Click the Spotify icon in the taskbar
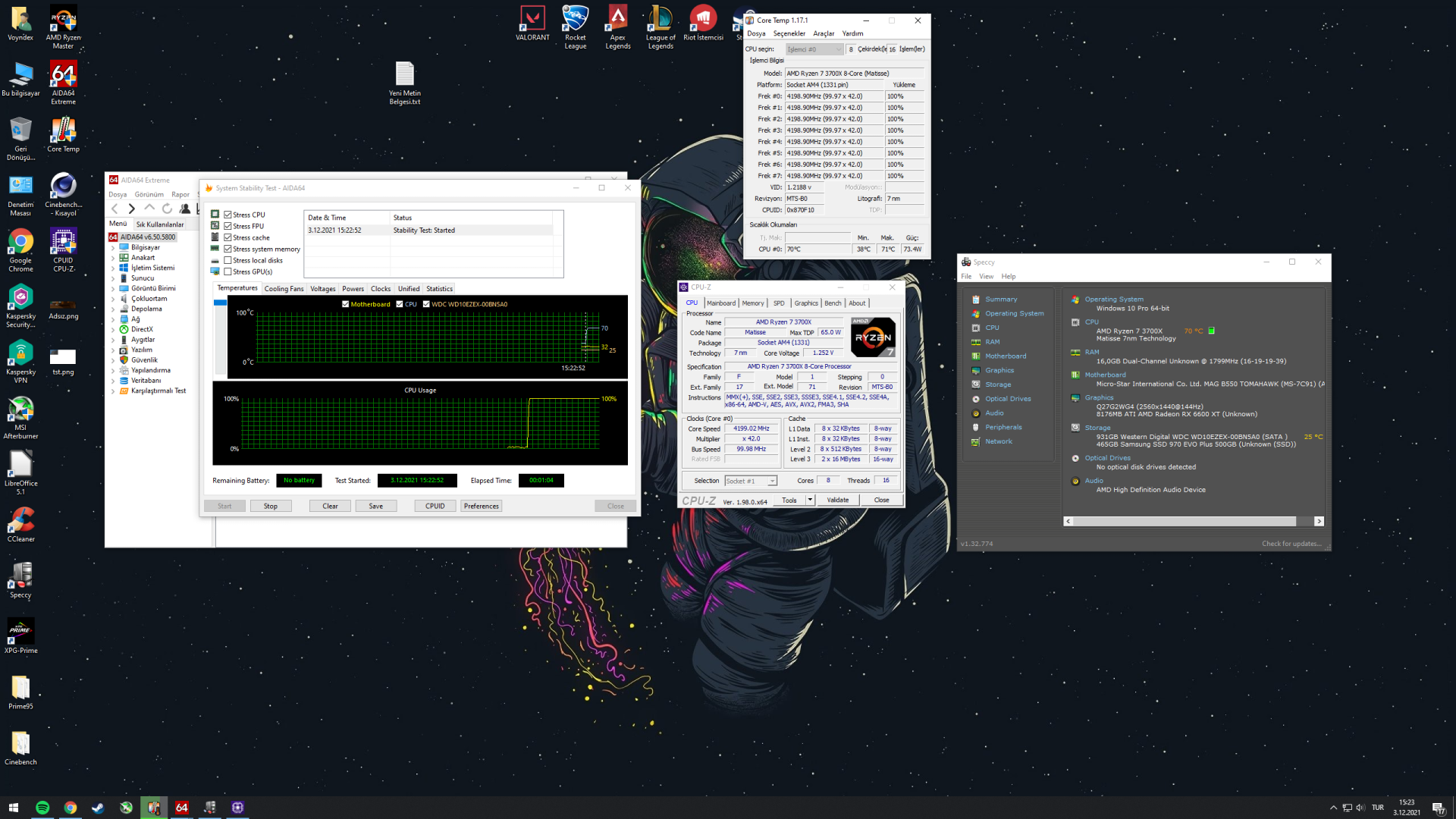This screenshot has height=819, width=1456. [x=42, y=808]
